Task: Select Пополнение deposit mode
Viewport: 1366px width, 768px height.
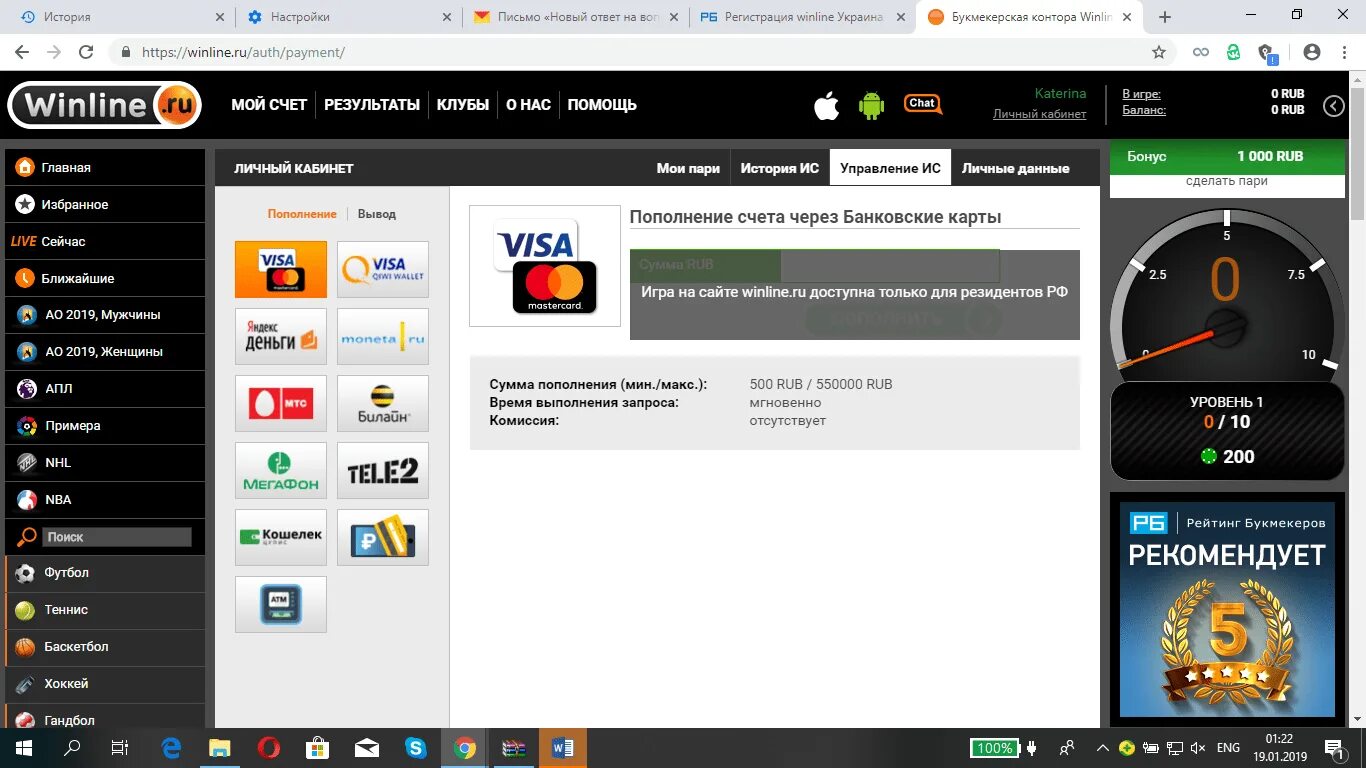Action: [x=302, y=214]
